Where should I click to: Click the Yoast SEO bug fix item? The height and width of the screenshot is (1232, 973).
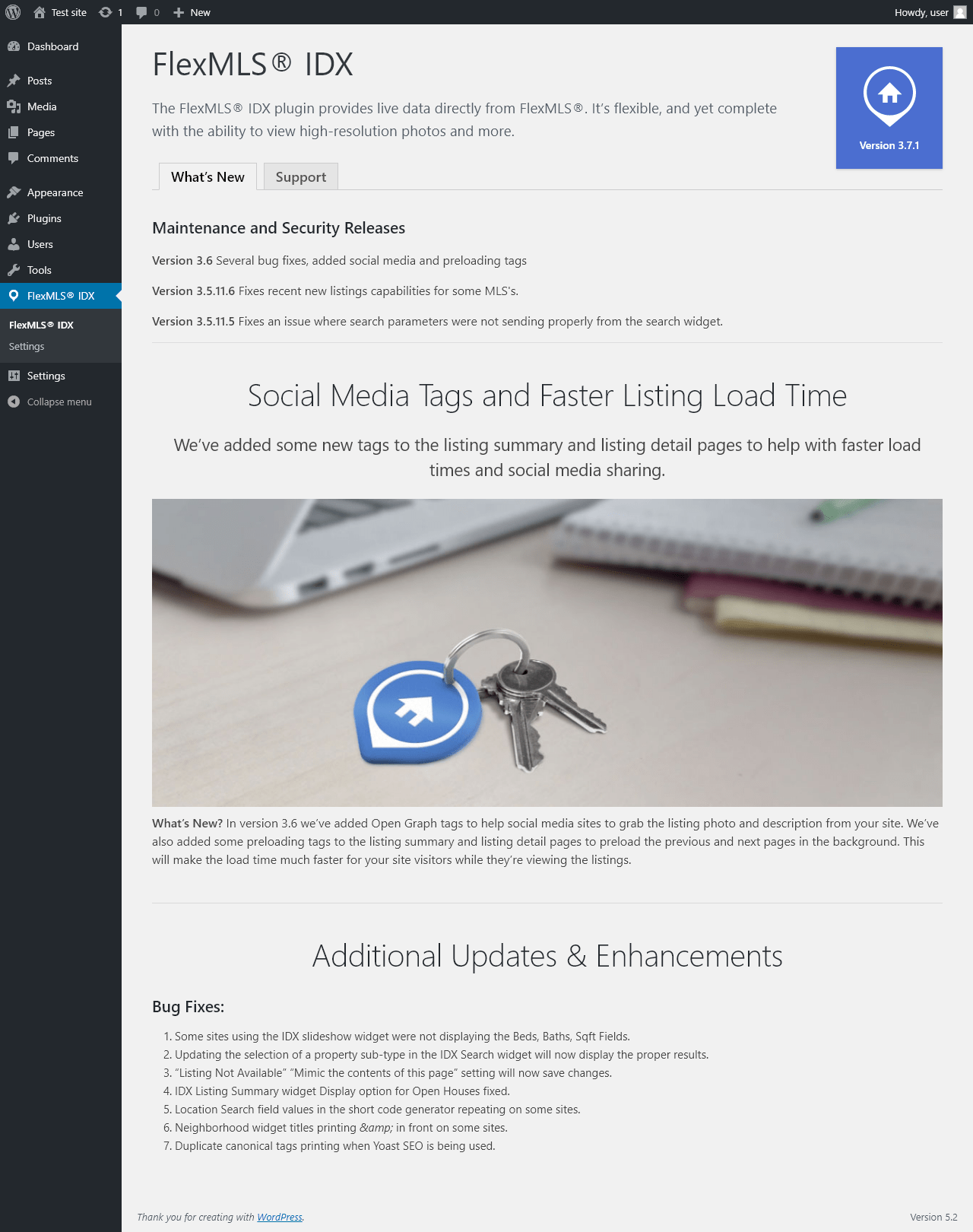335,1146
